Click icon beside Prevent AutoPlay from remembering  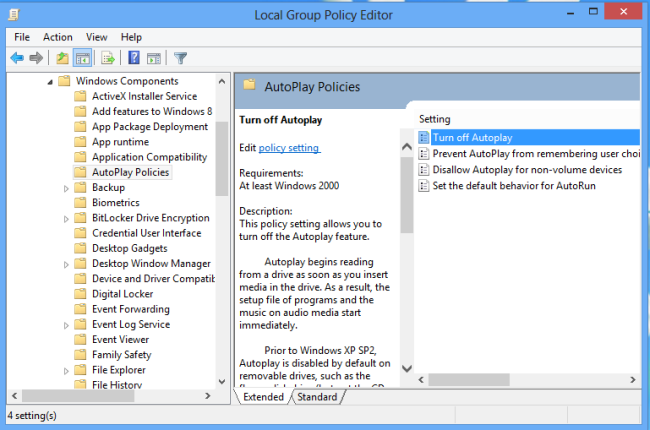click(424, 154)
